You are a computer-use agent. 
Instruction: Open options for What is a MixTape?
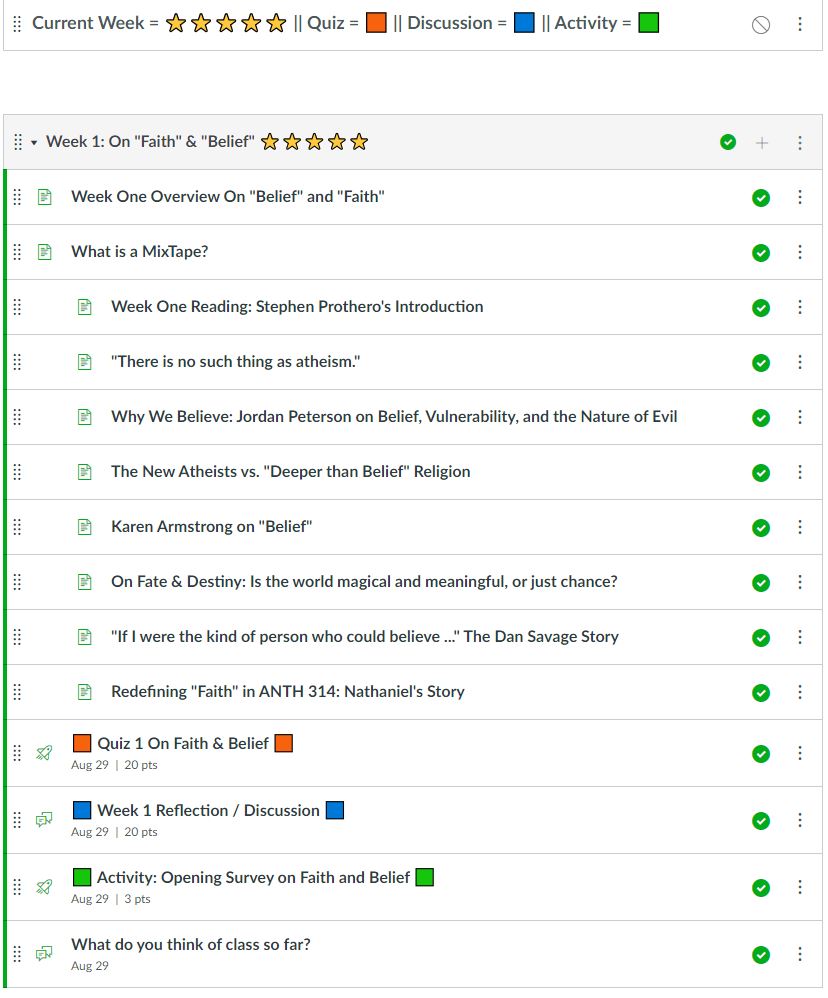[799, 252]
